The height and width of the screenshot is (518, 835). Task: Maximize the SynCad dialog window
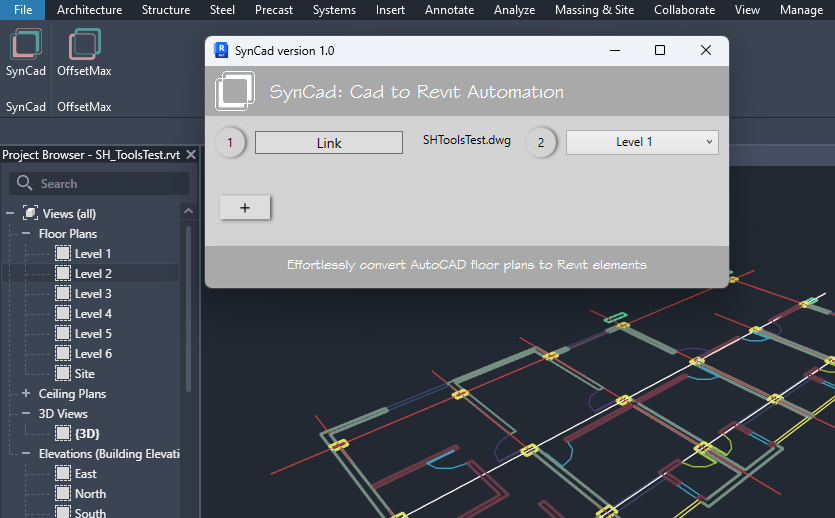click(x=660, y=50)
